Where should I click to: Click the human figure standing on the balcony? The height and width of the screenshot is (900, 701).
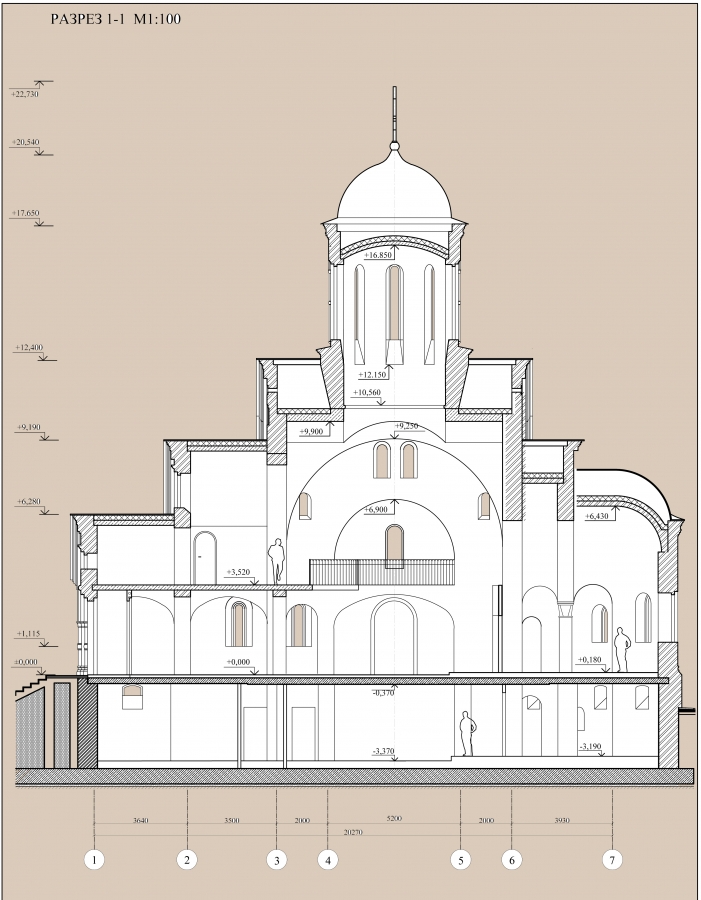277,560
